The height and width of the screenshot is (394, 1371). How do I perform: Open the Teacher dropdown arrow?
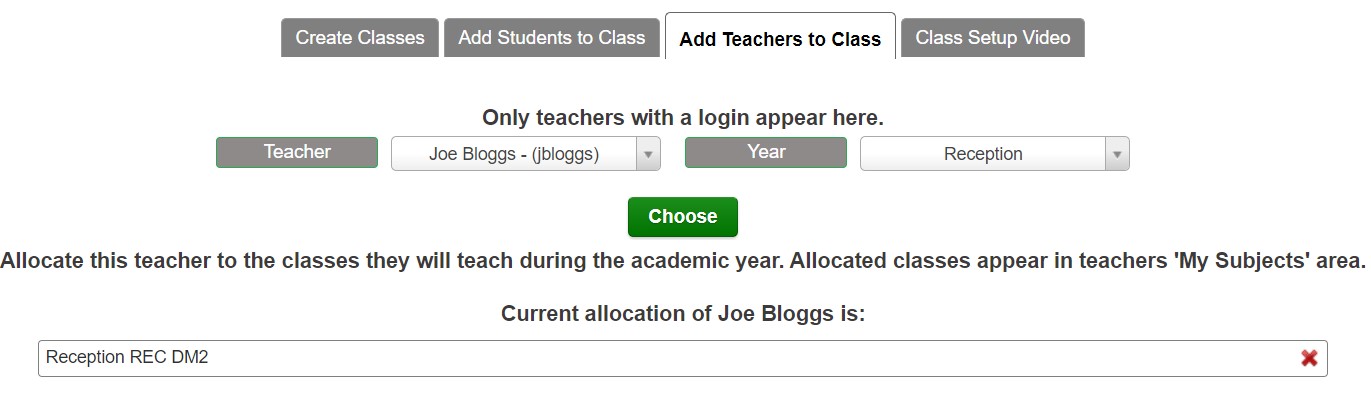(x=648, y=154)
